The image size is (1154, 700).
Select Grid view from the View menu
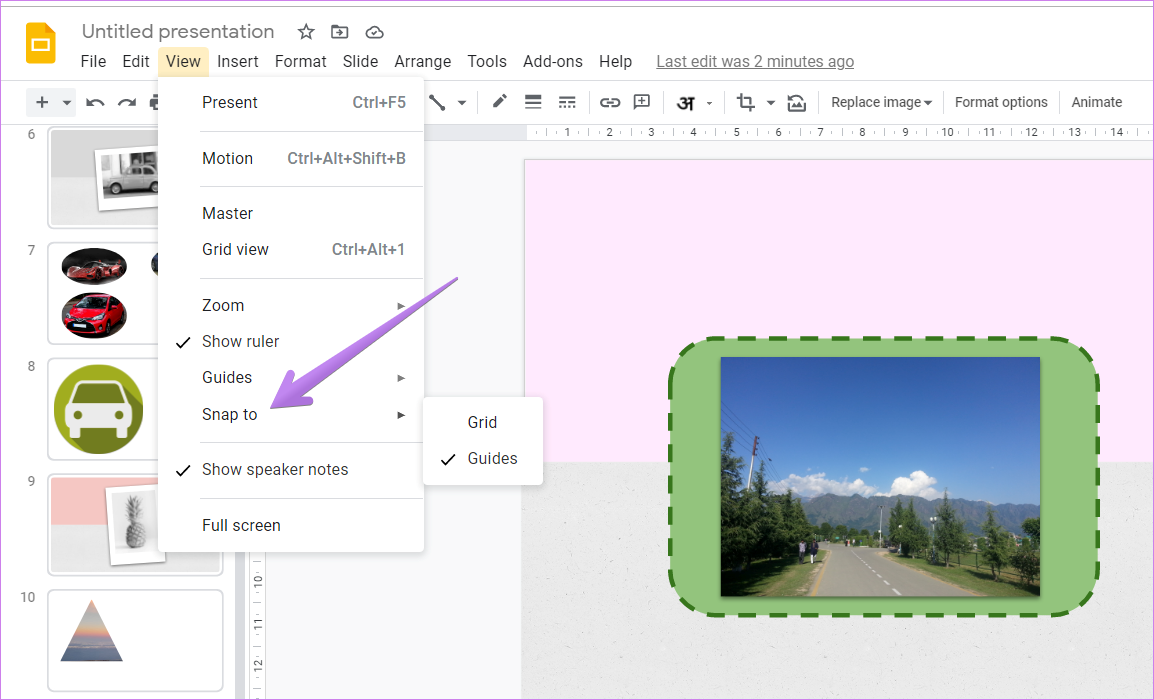pos(235,249)
